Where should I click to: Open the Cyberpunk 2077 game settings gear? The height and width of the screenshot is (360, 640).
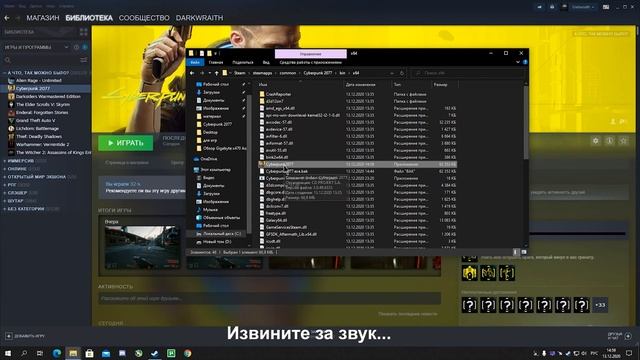(x=596, y=141)
